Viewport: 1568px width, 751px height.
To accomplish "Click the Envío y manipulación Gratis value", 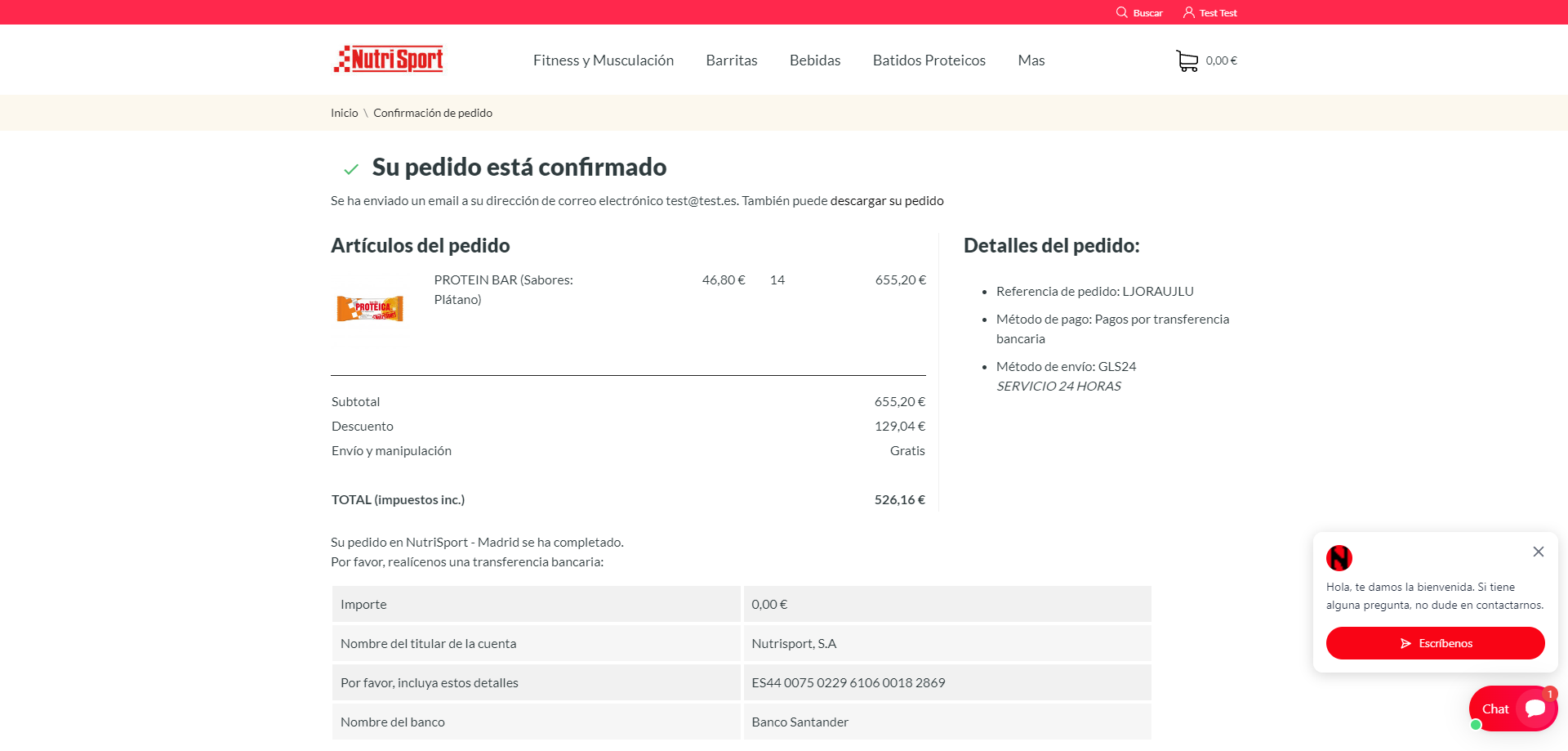I will pyautogui.click(x=907, y=451).
